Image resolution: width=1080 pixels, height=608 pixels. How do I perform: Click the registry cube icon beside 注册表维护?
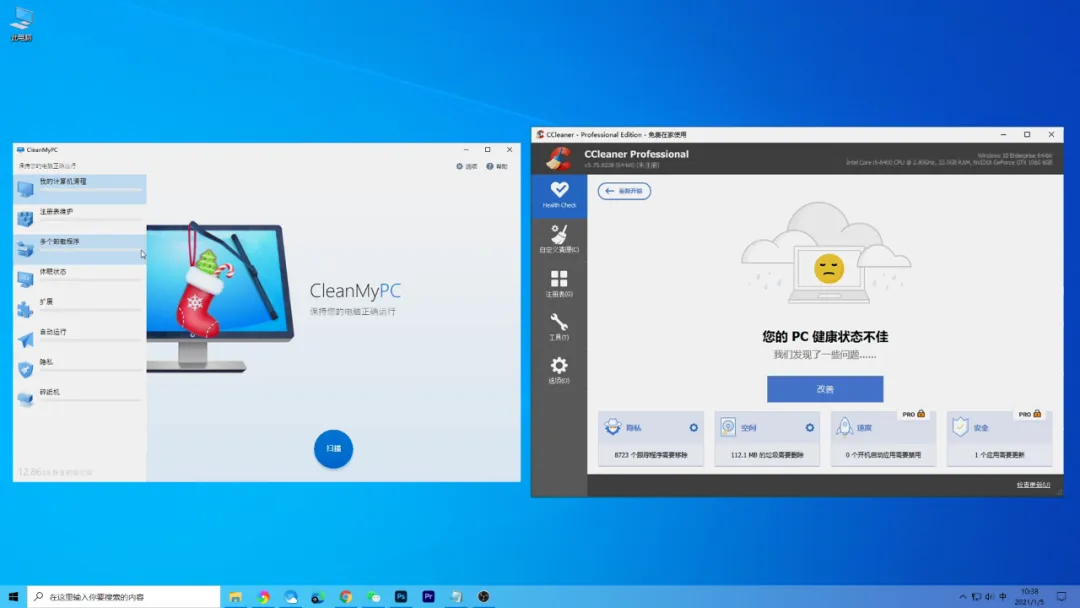25,219
